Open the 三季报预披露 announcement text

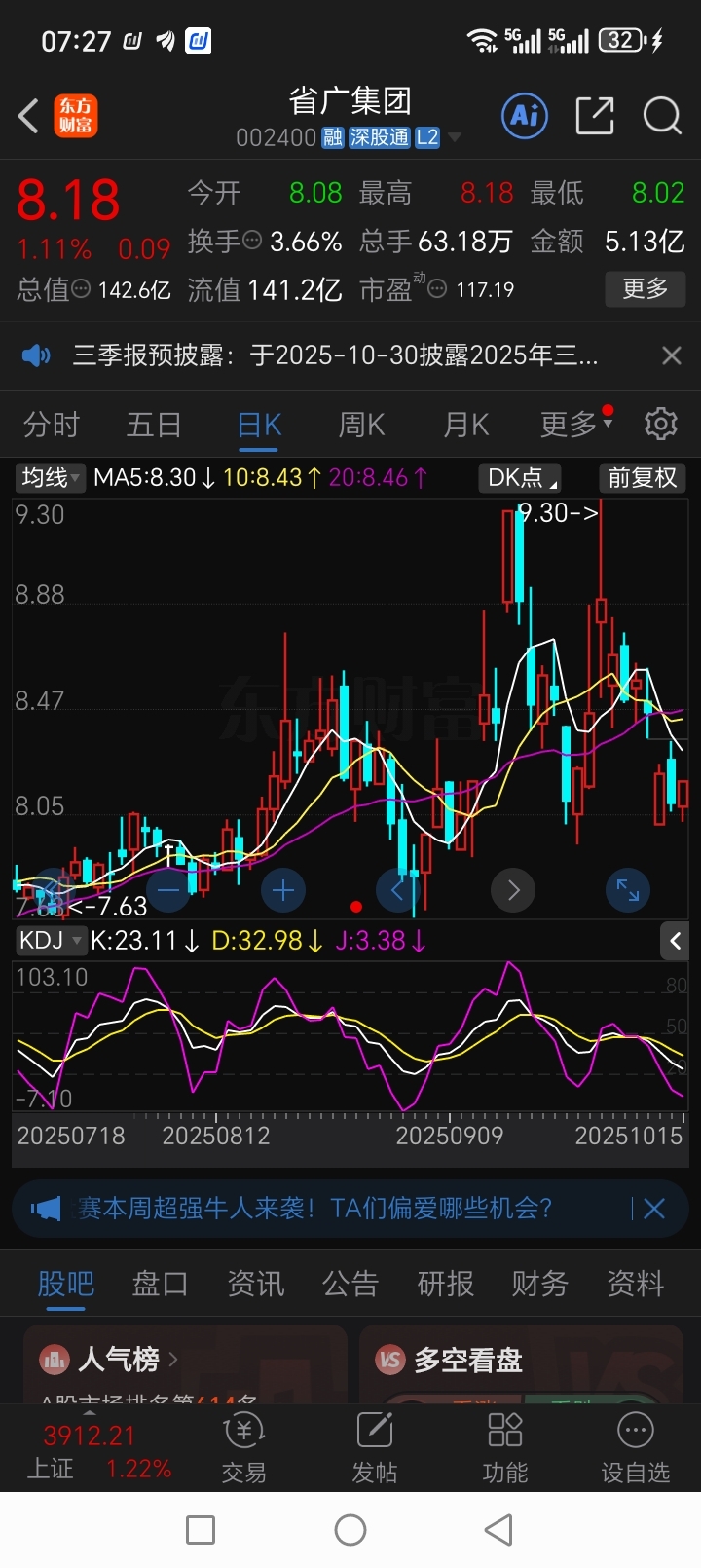pos(335,355)
